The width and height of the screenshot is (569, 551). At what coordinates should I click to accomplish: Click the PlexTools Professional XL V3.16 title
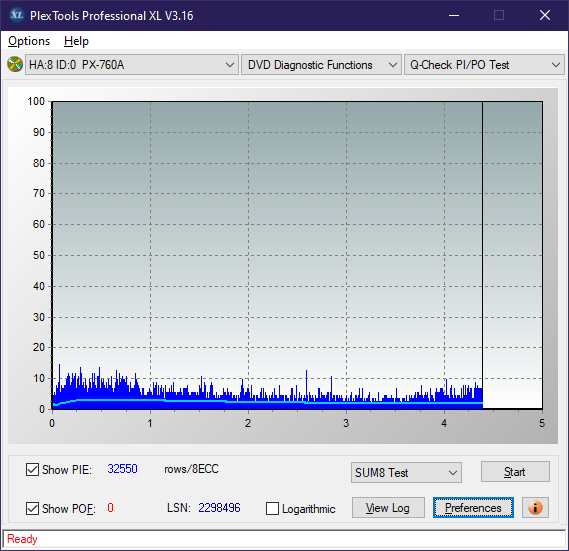click(111, 16)
